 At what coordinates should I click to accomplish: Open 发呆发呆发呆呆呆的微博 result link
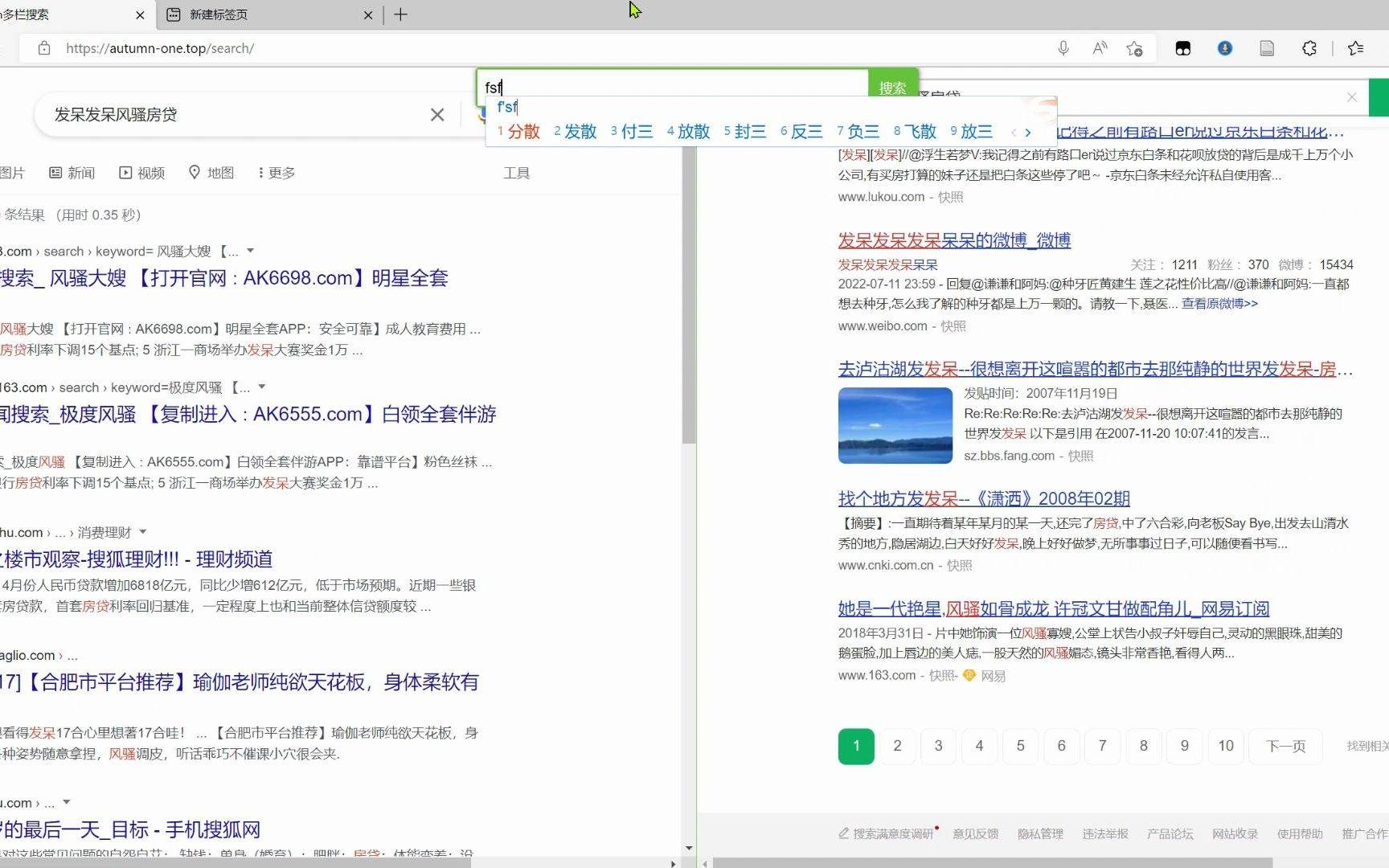(x=954, y=240)
